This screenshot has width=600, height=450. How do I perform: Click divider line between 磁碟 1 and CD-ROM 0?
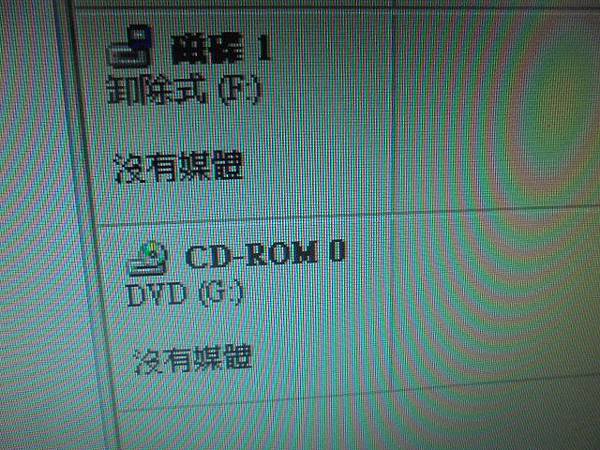click(245, 220)
